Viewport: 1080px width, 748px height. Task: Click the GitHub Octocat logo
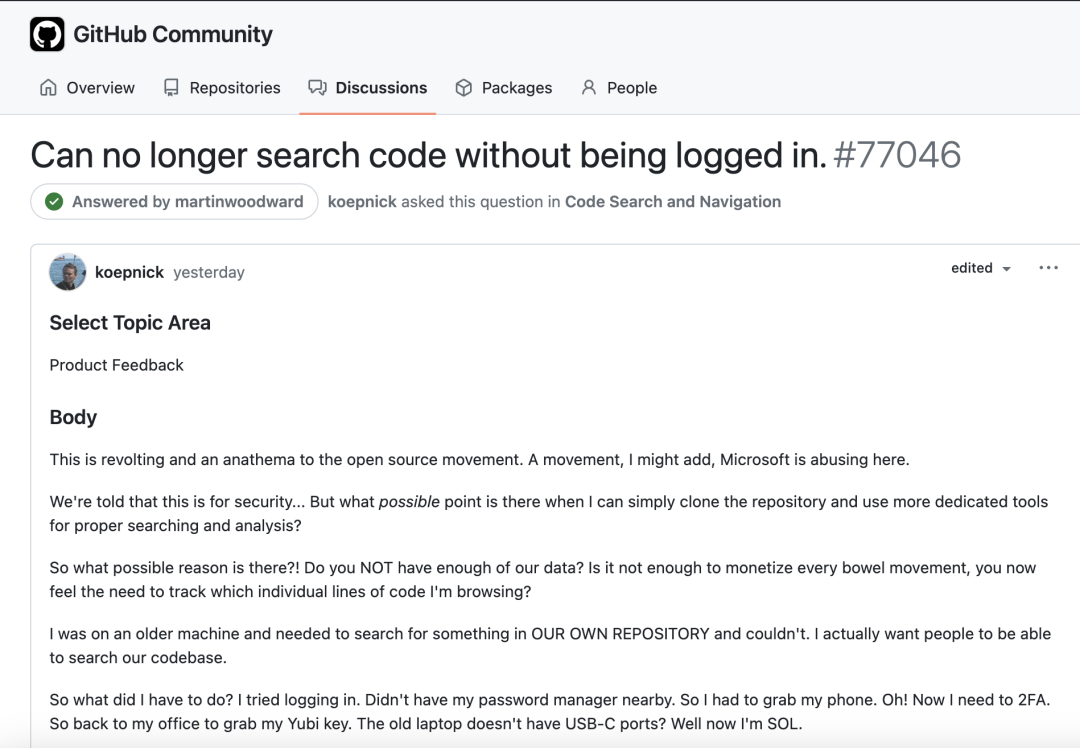(47, 35)
